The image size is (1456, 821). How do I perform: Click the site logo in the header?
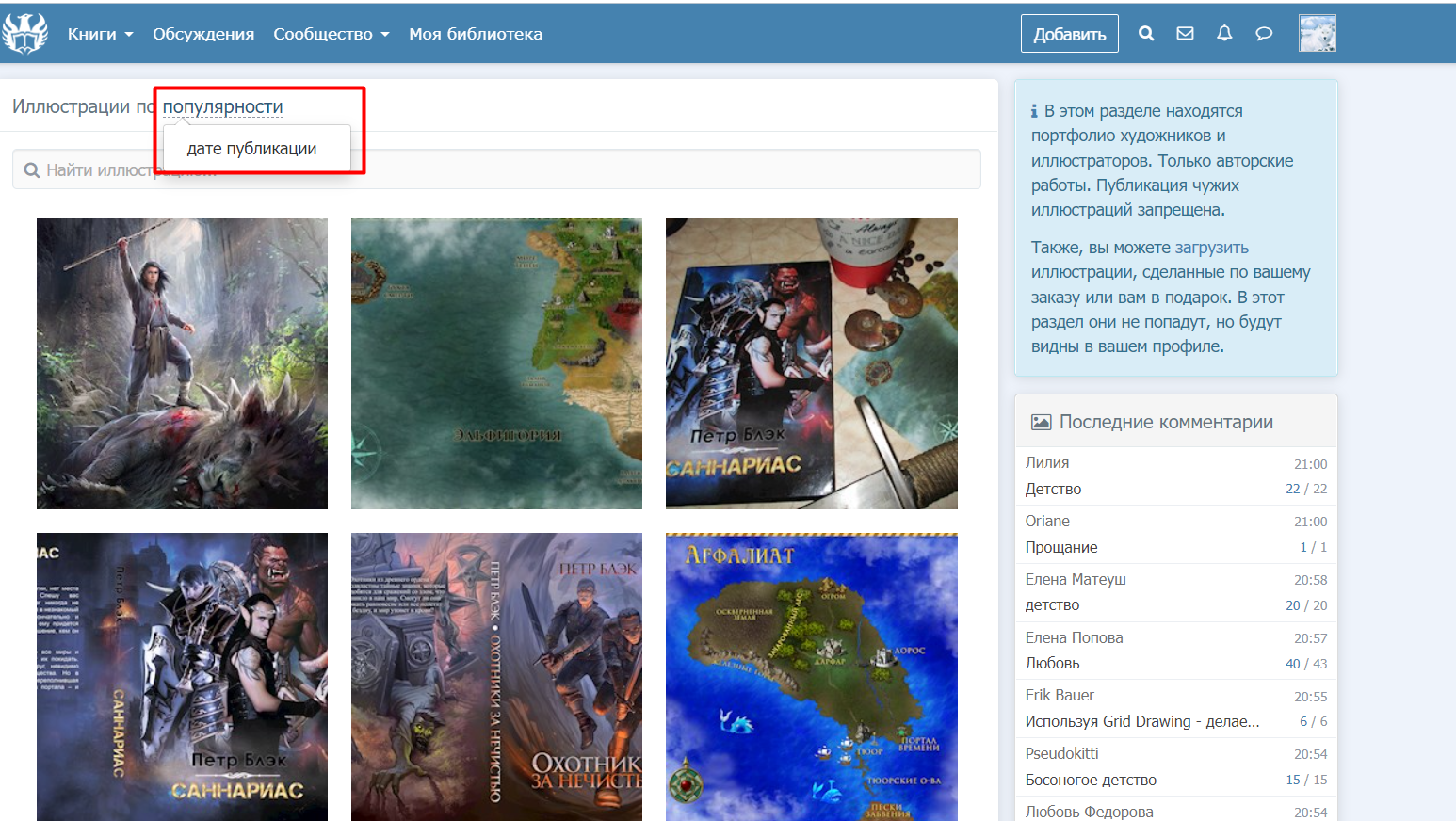pos(25,34)
